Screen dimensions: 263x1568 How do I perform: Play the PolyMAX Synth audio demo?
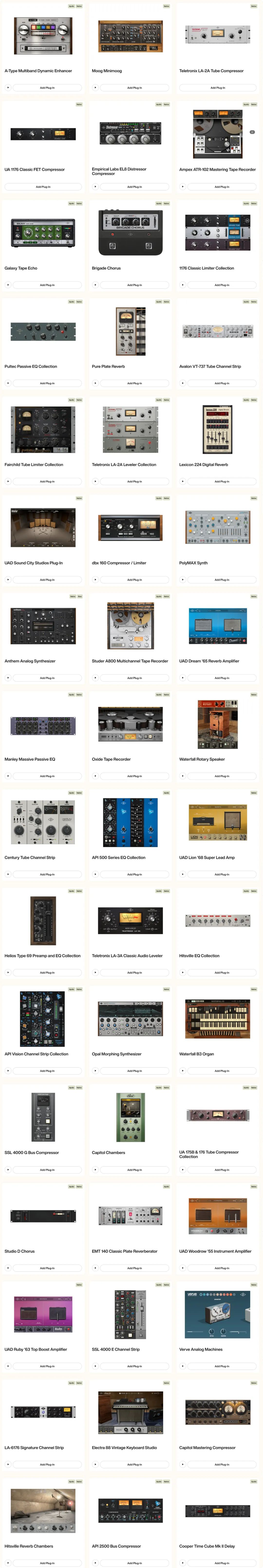[x=183, y=579]
